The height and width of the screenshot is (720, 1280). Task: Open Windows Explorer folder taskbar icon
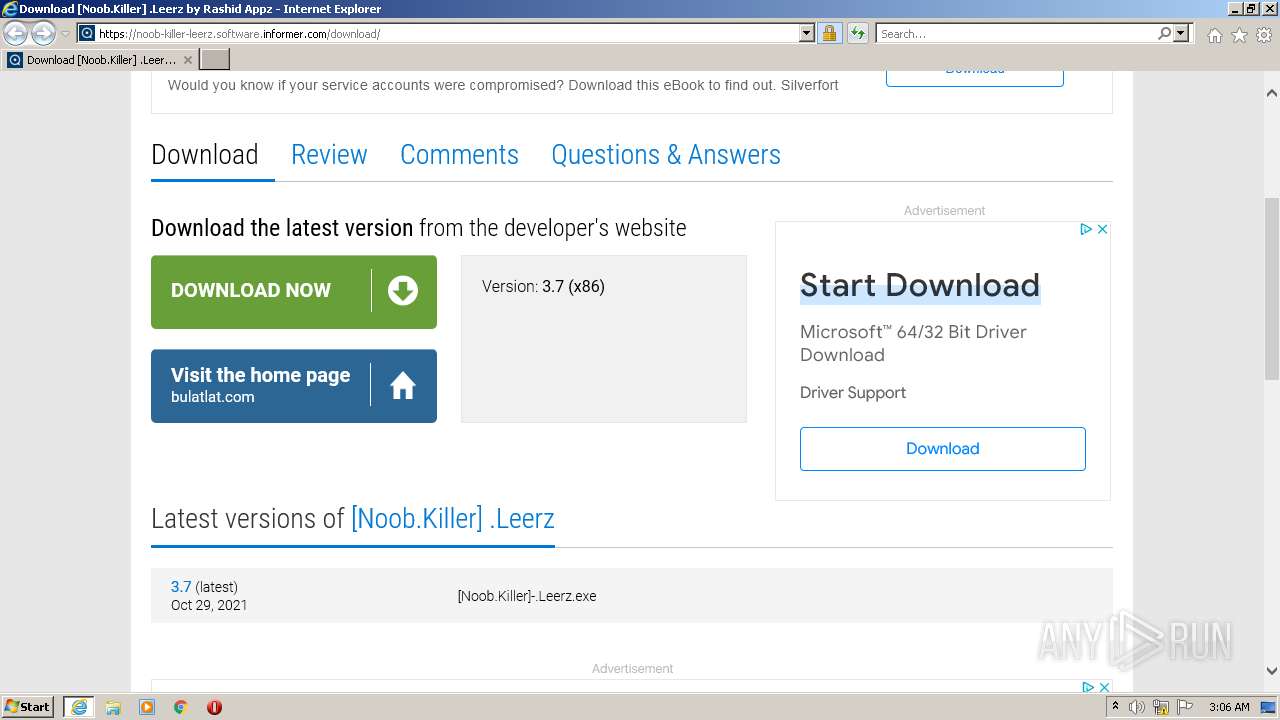pyautogui.click(x=113, y=707)
